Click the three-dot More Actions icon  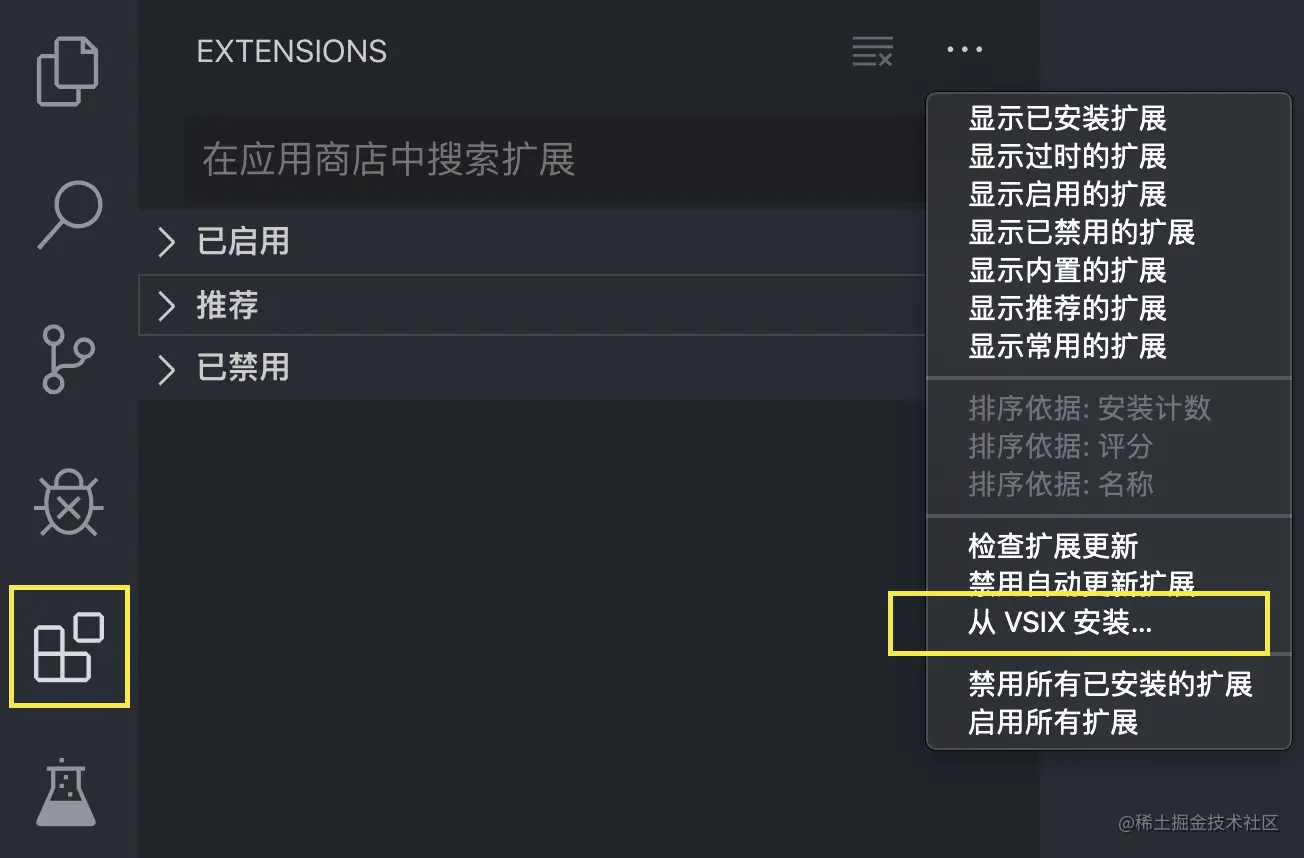[x=965, y=49]
